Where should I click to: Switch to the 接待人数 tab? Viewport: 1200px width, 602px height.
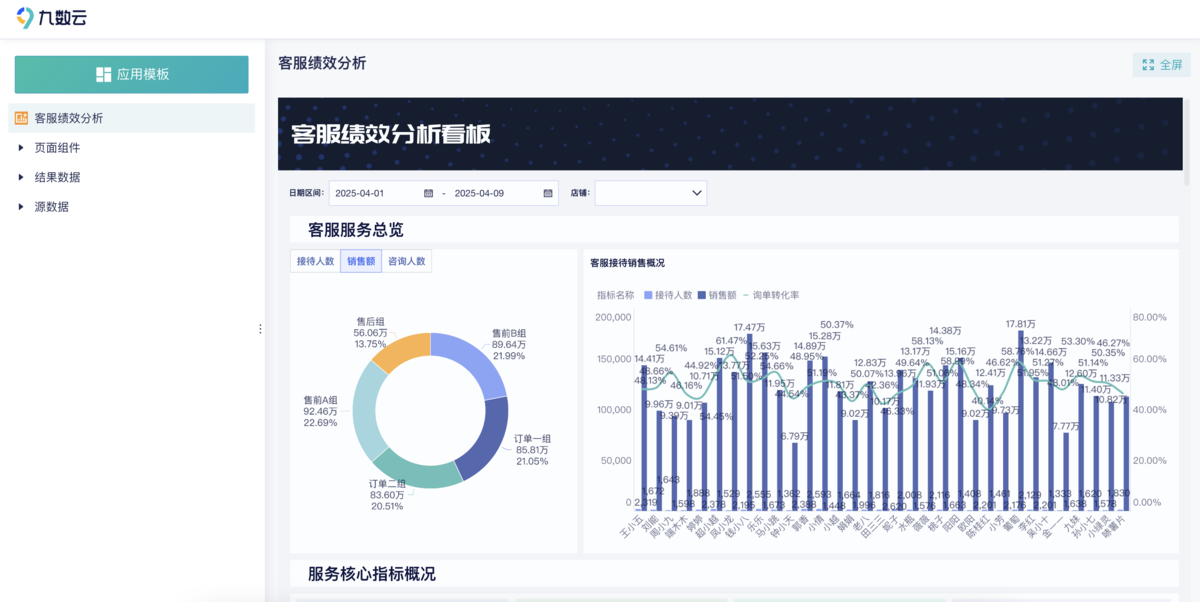(x=315, y=261)
